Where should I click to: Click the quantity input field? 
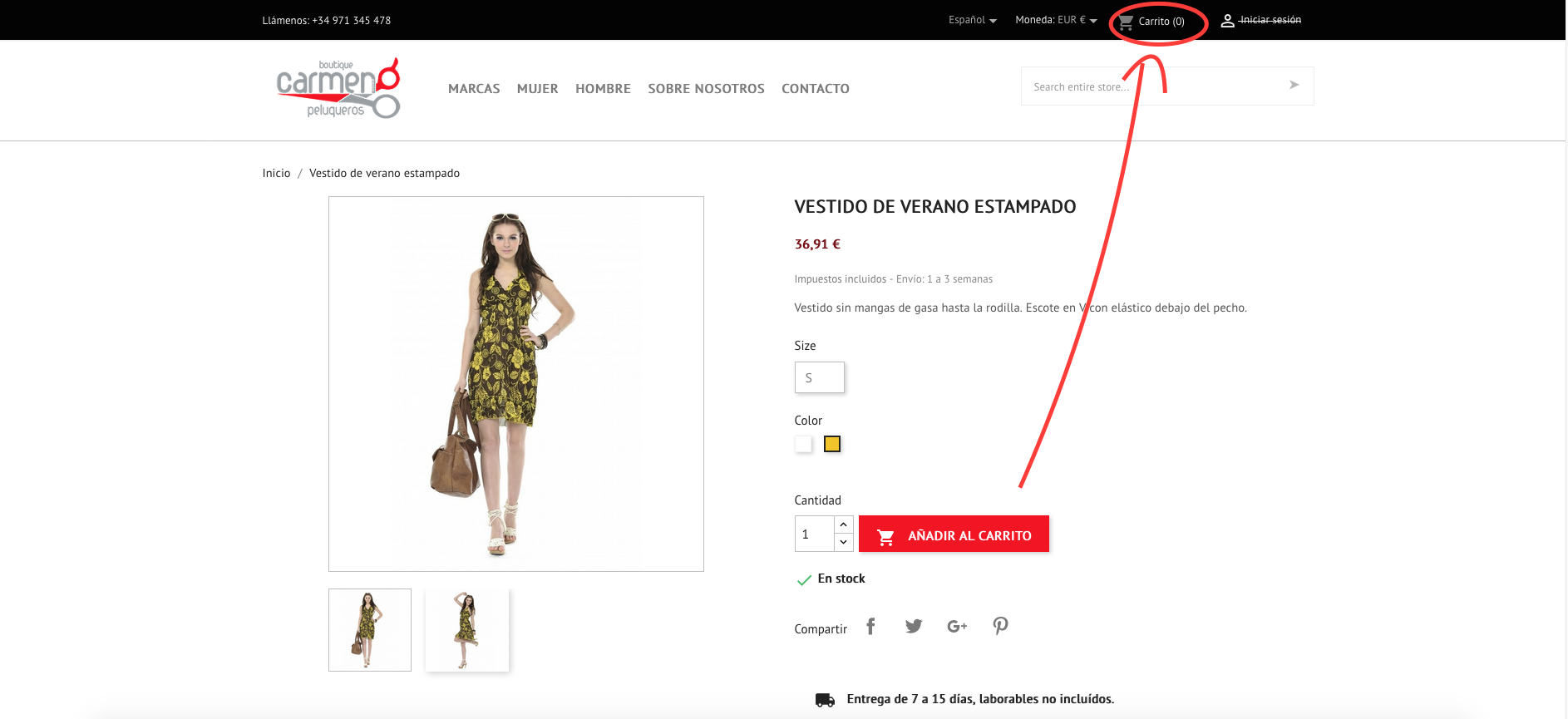(815, 534)
